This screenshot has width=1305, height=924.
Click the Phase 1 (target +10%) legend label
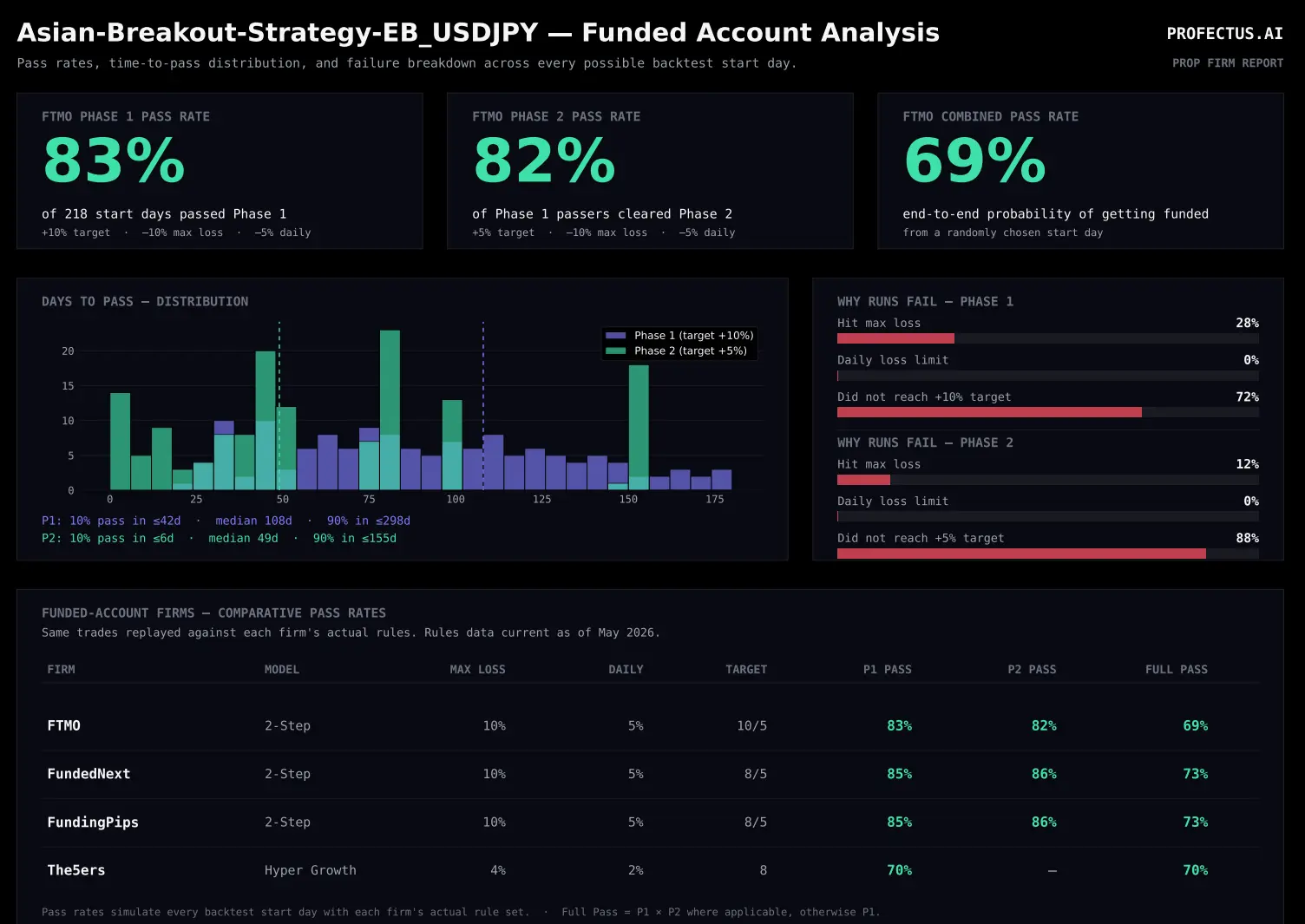(x=693, y=336)
